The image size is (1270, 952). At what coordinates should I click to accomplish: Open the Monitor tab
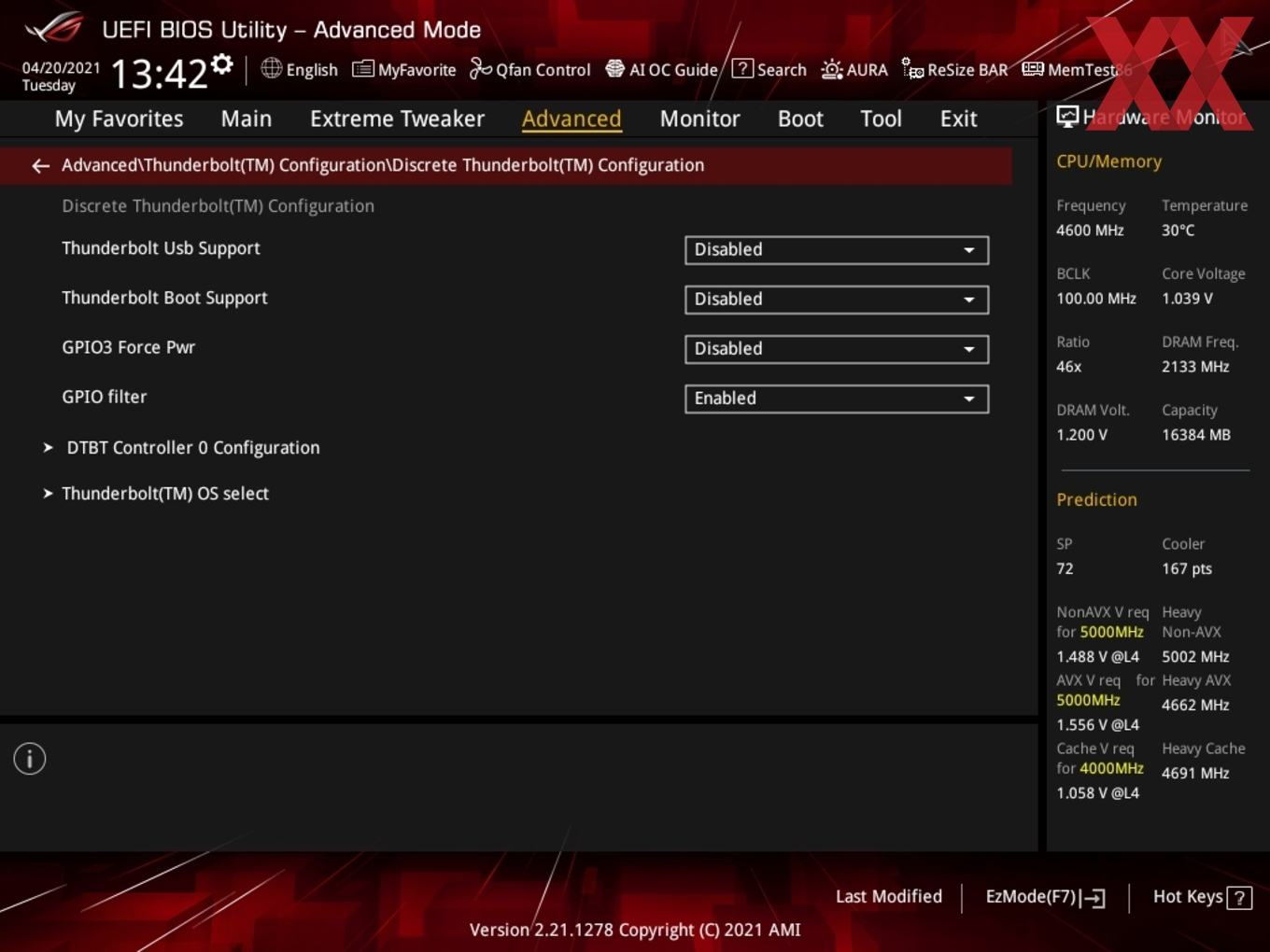click(x=699, y=119)
